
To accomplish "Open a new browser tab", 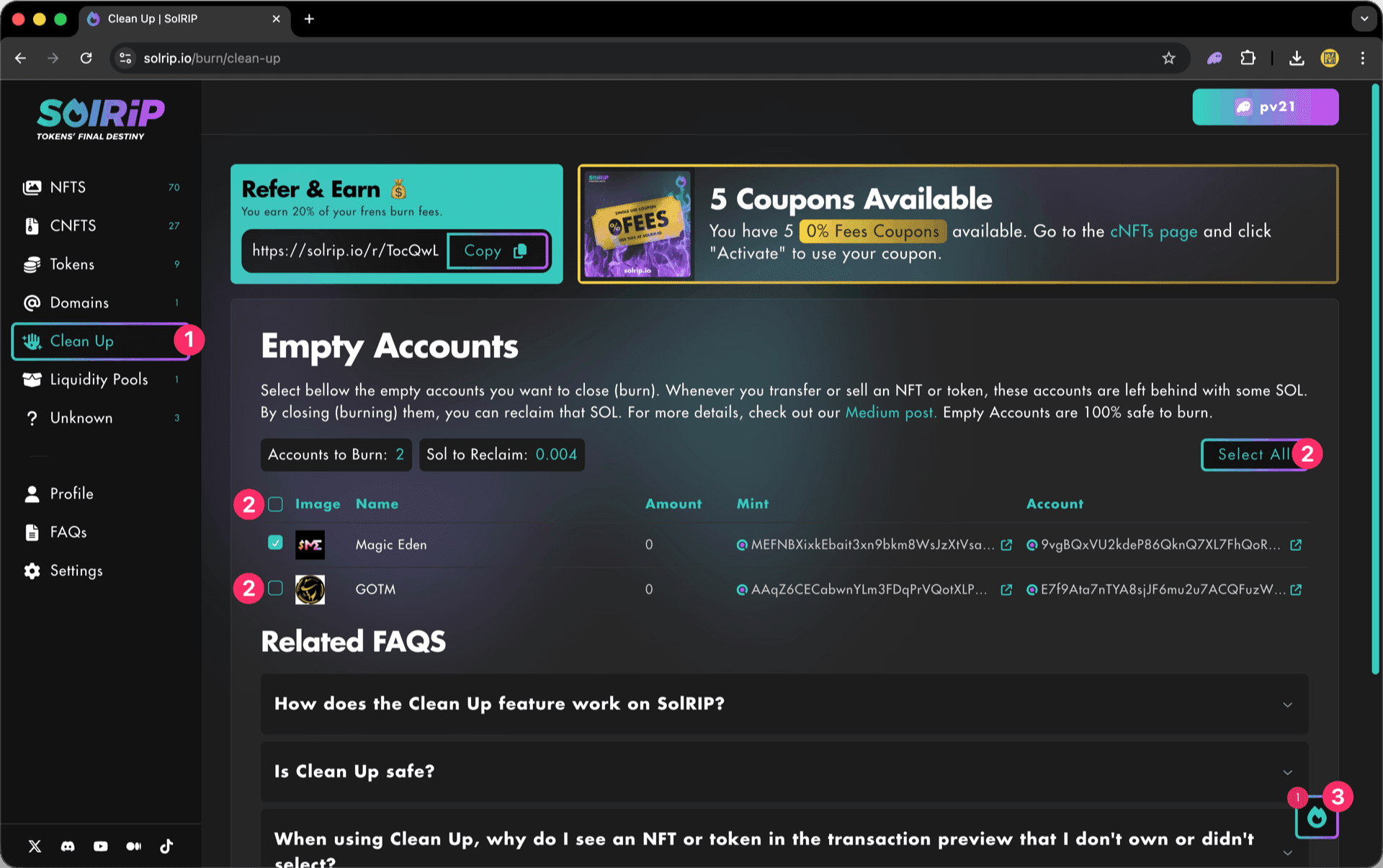I will tap(309, 19).
